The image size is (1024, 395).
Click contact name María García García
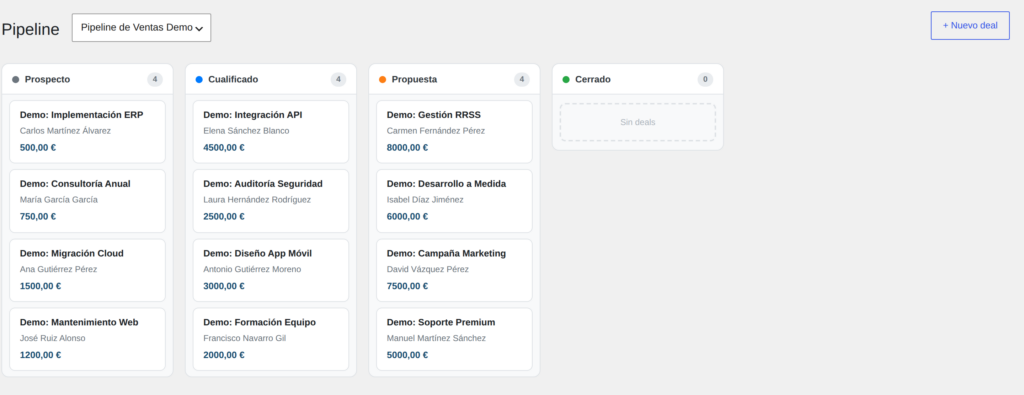[x=59, y=200]
